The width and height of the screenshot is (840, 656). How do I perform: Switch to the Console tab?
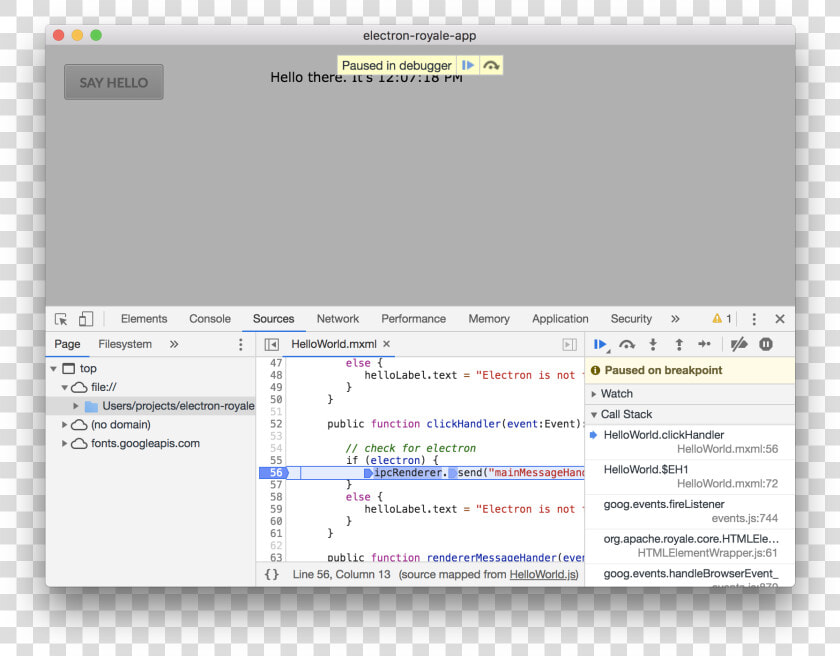point(209,319)
